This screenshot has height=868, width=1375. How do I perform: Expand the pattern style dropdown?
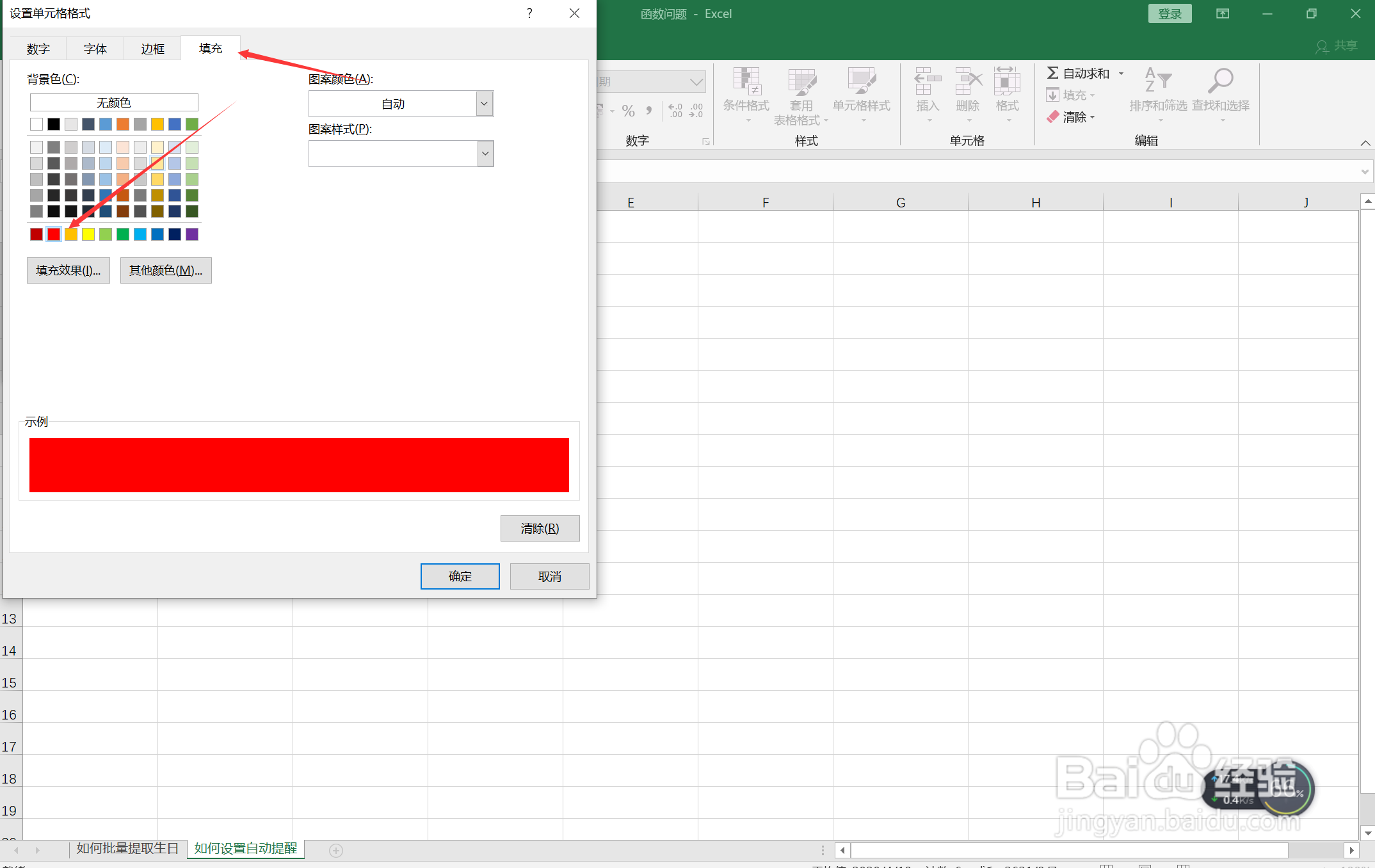click(485, 154)
